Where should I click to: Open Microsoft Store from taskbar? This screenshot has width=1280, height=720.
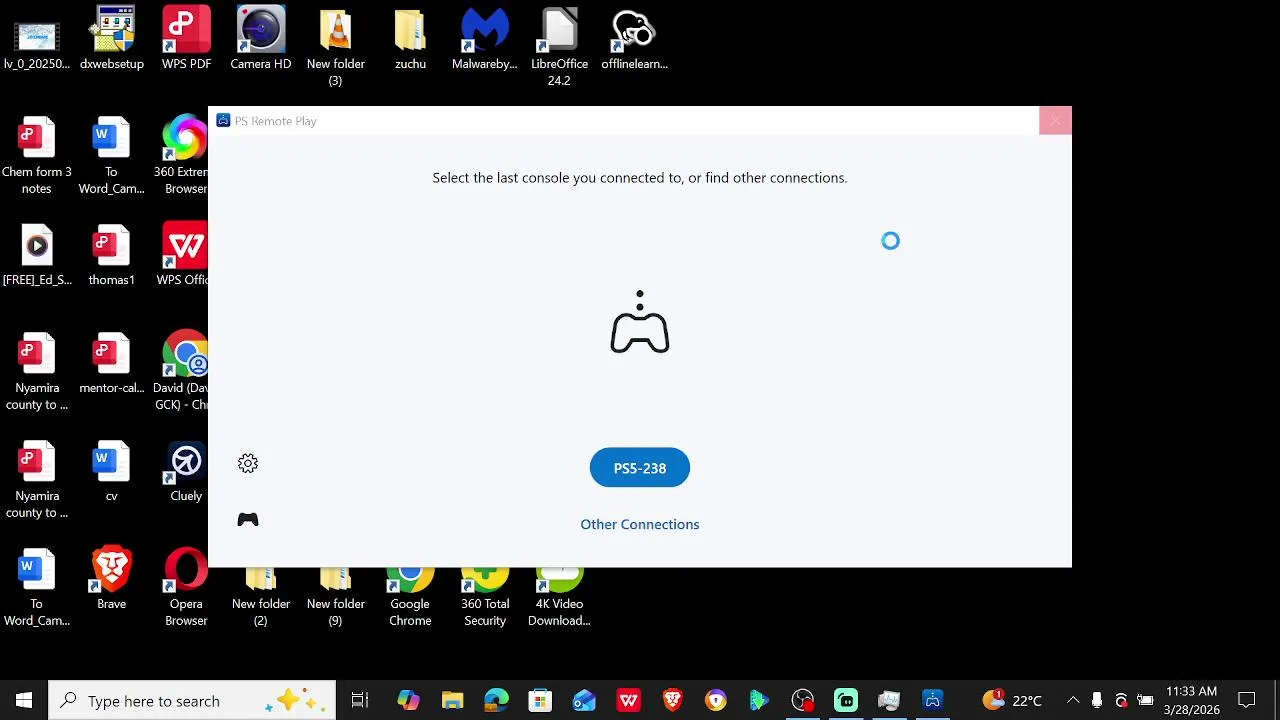[540, 700]
